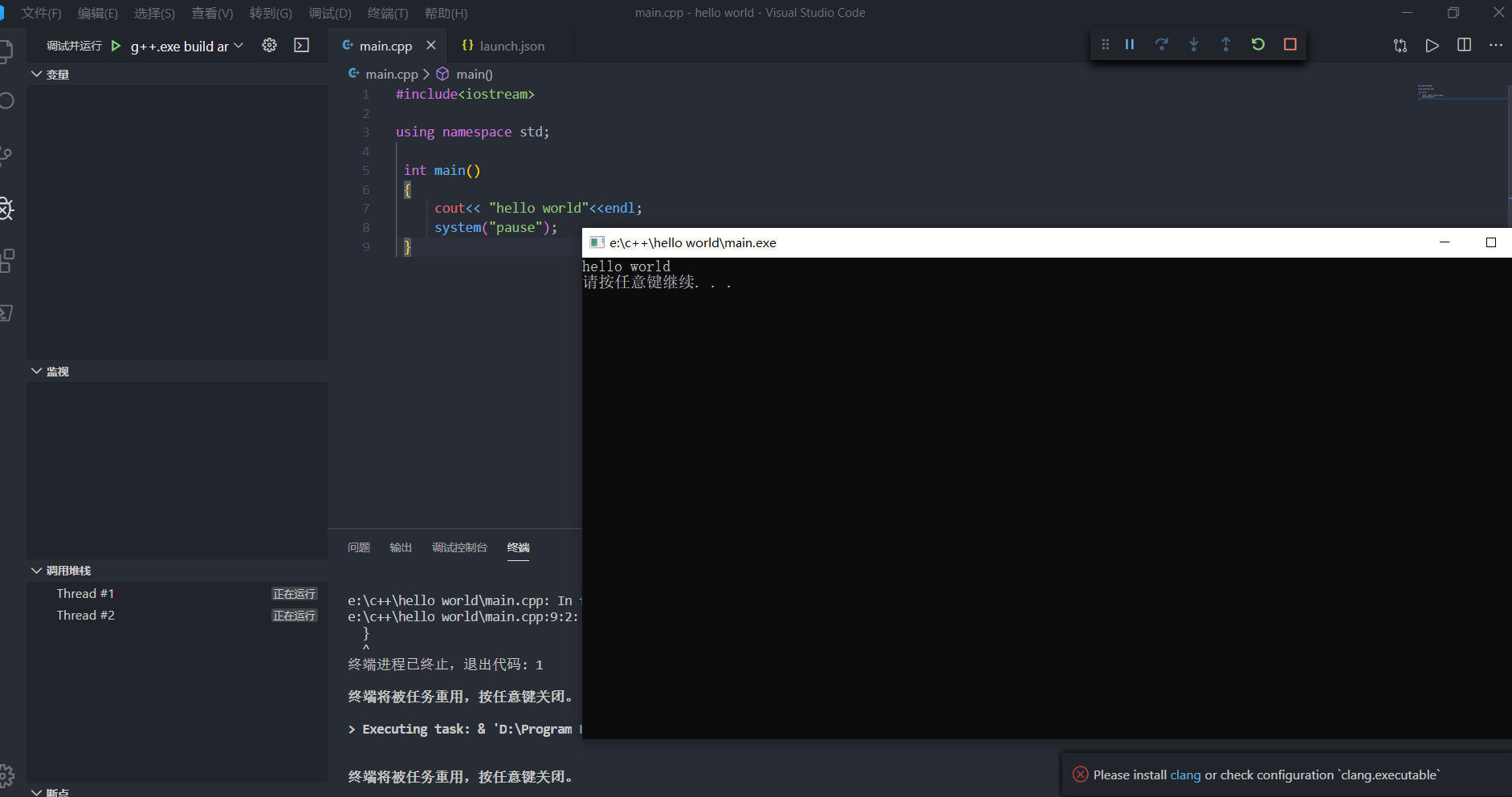The height and width of the screenshot is (797, 1512).
Task: Expand the 断点 section
Action: tap(37, 792)
